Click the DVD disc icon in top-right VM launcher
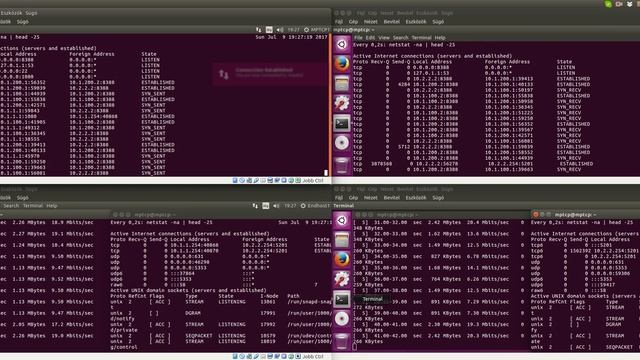This screenshot has width=640, height=360. 342,143
